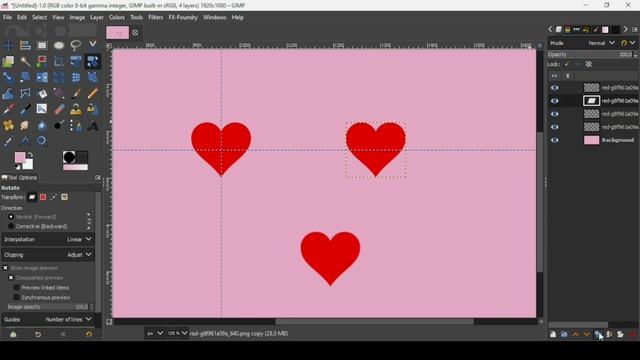This screenshot has width=640, height=360.
Task: Select the Eraser tool
Action: click(x=59, y=109)
